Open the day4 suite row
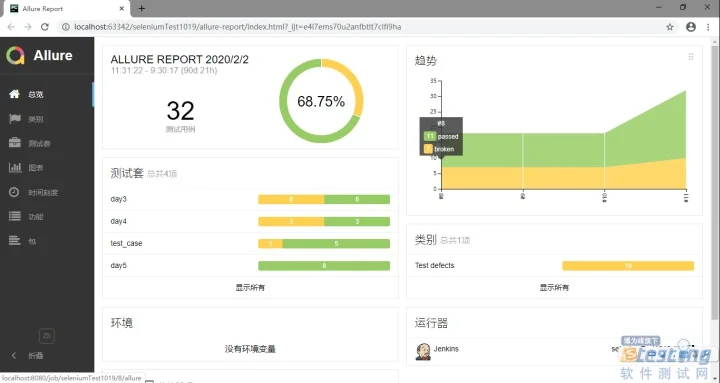The width and height of the screenshot is (720, 383). click(250, 221)
